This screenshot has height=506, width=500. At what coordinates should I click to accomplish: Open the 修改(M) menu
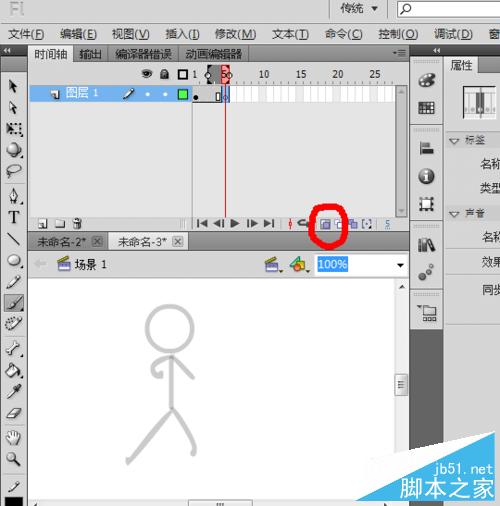[235, 34]
